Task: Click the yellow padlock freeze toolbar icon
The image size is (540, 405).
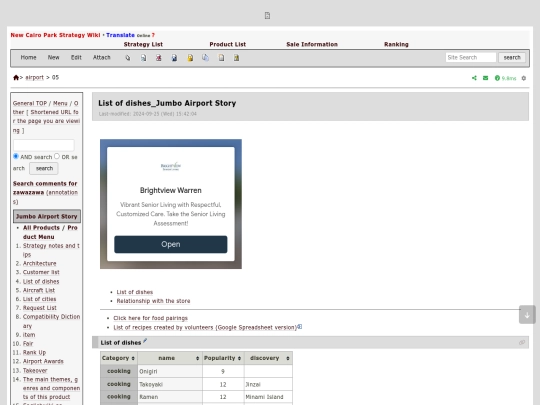Action: pyautogui.click(x=190, y=58)
